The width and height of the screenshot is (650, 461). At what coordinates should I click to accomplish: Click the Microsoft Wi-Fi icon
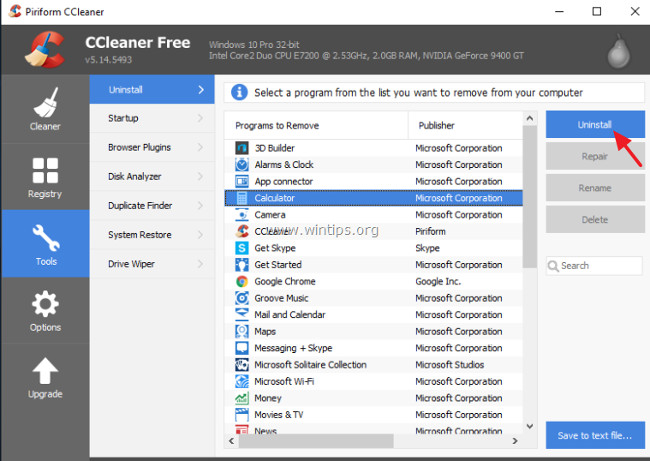click(242, 381)
